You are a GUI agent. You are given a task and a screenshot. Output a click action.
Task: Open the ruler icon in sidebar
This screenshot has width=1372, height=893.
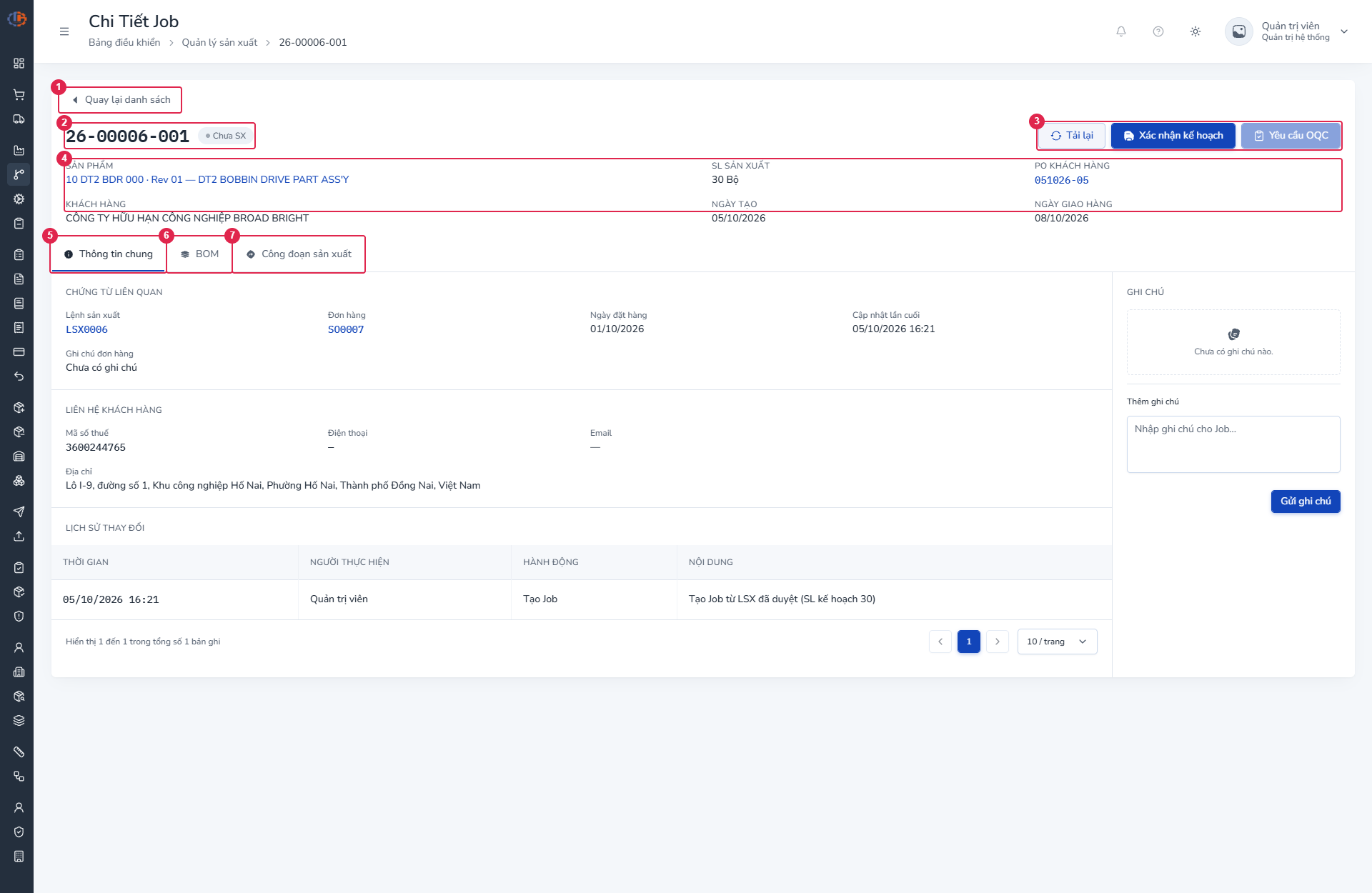pos(19,752)
